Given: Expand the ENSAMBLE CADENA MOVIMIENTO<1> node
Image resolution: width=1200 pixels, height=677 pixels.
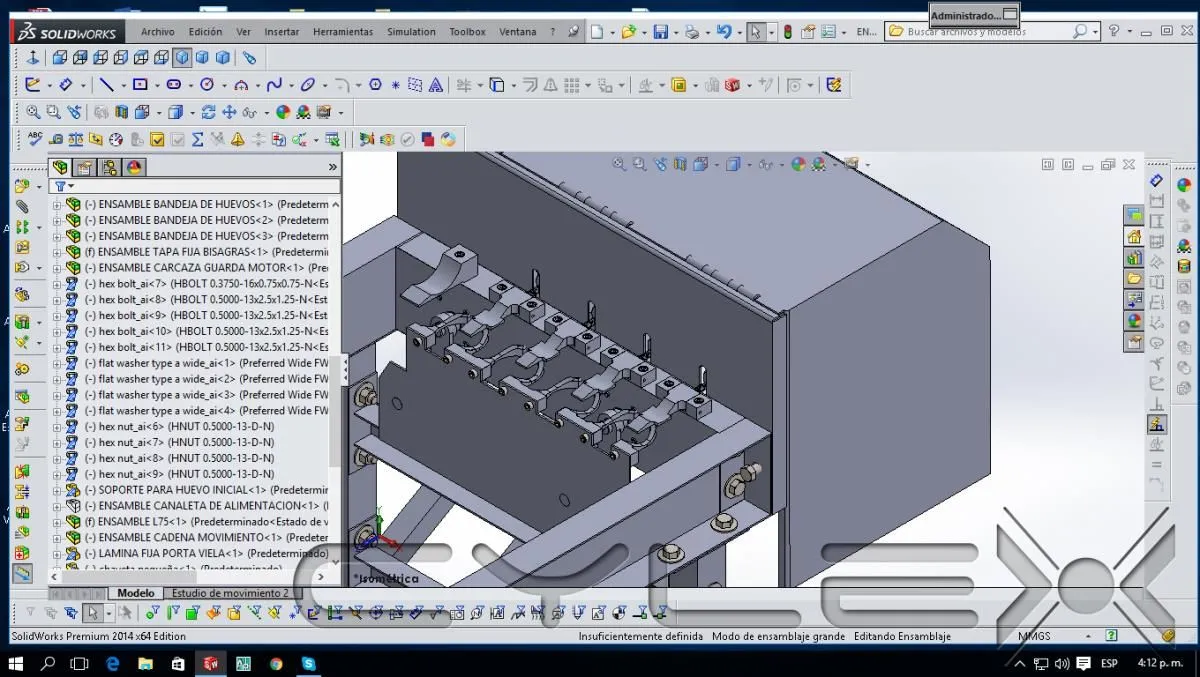Looking at the screenshot, I should (x=57, y=537).
